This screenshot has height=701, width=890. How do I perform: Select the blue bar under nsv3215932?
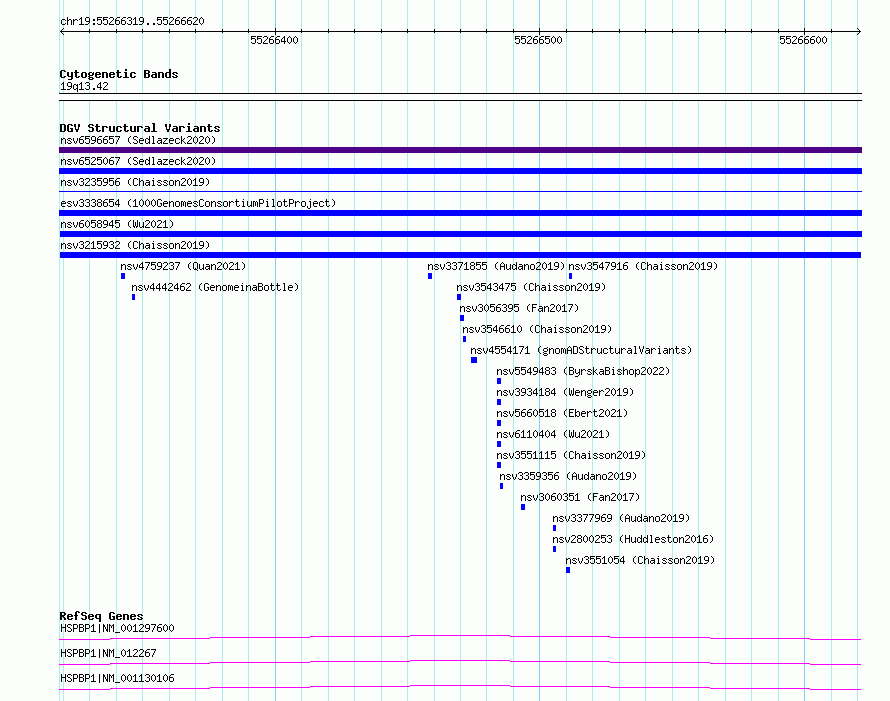tap(460, 255)
